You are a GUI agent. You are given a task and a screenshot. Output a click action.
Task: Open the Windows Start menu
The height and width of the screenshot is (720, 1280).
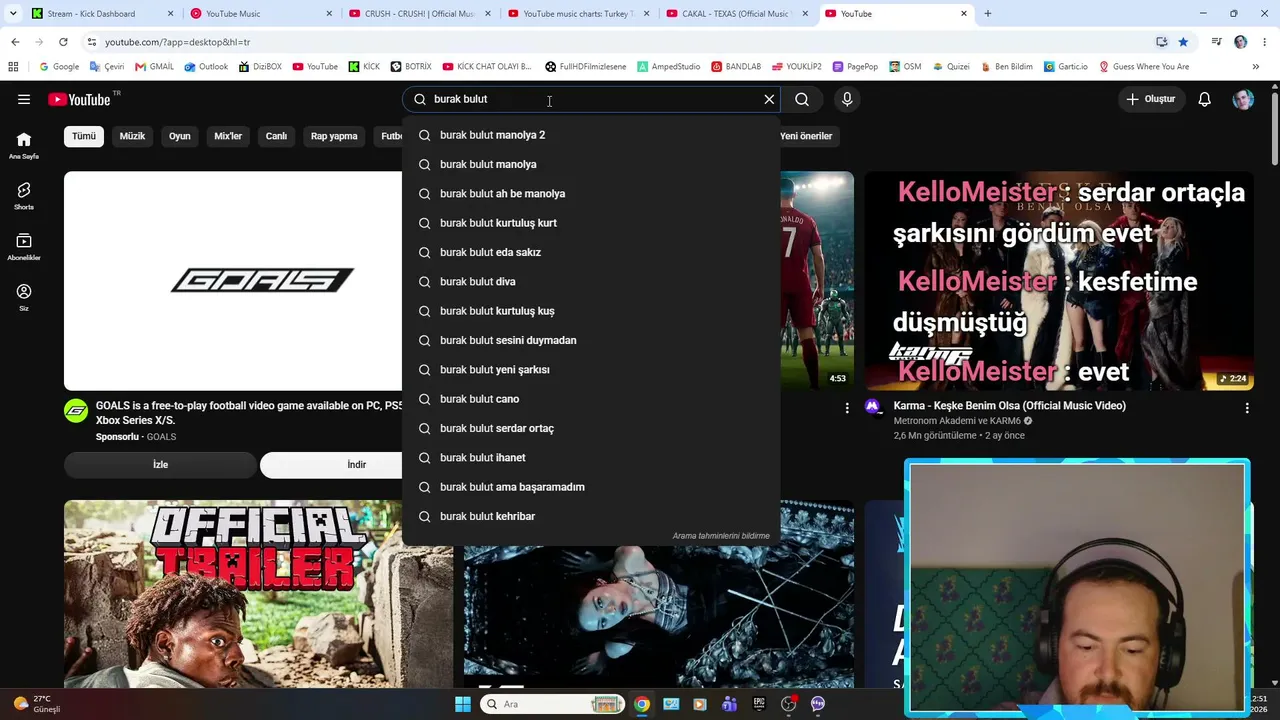coord(463,704)
